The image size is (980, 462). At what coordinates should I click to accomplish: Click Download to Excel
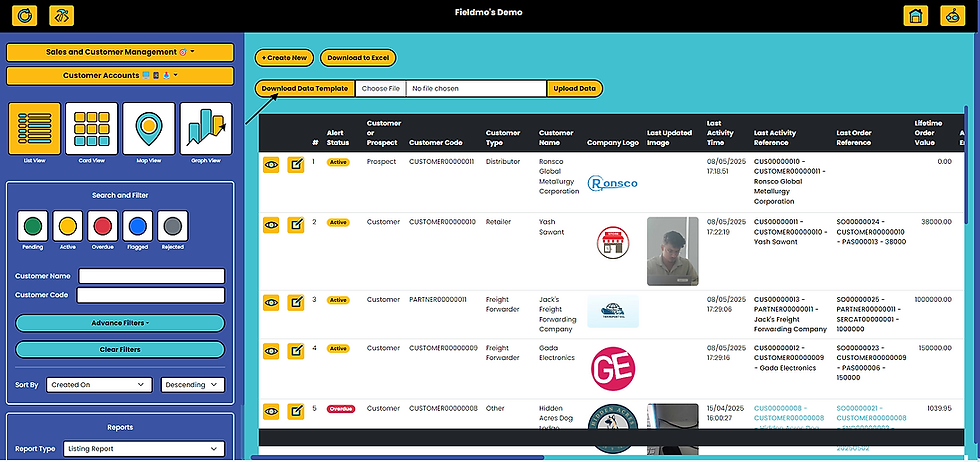click(358, 58)
